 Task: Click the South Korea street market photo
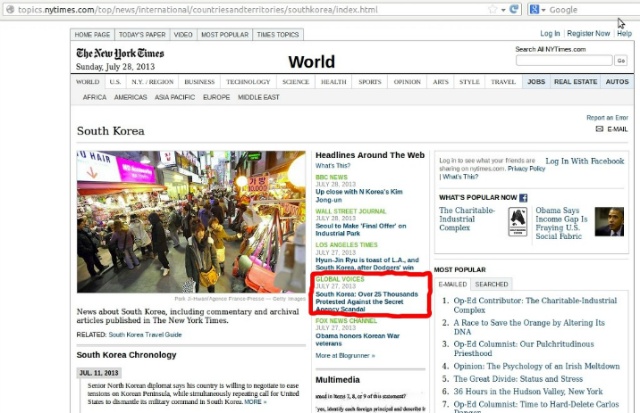(x=191, y=222)
